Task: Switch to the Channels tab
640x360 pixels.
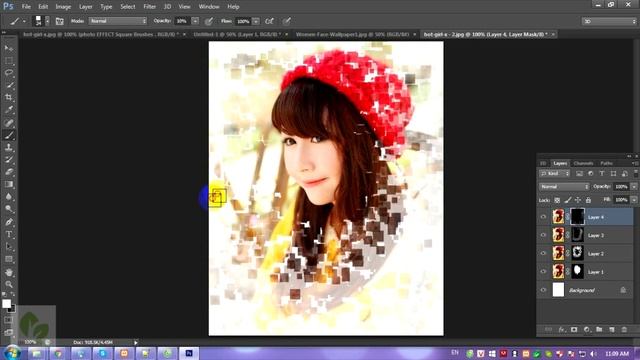Action: (583, 163)
